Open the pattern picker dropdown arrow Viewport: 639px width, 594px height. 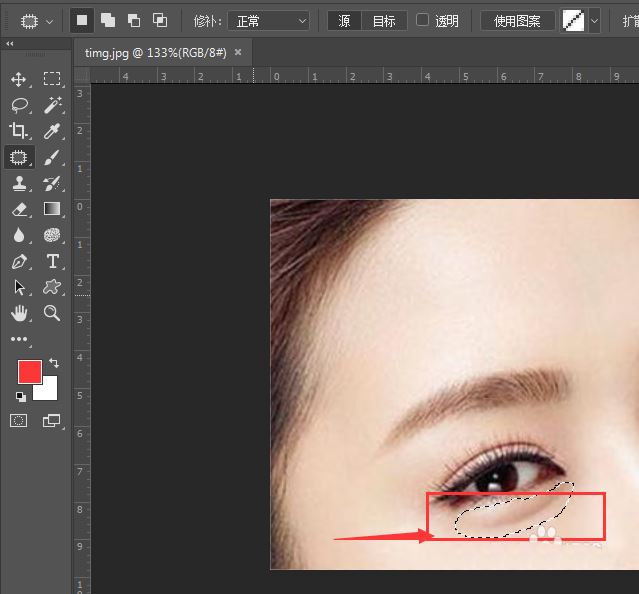tap(595, 20)
